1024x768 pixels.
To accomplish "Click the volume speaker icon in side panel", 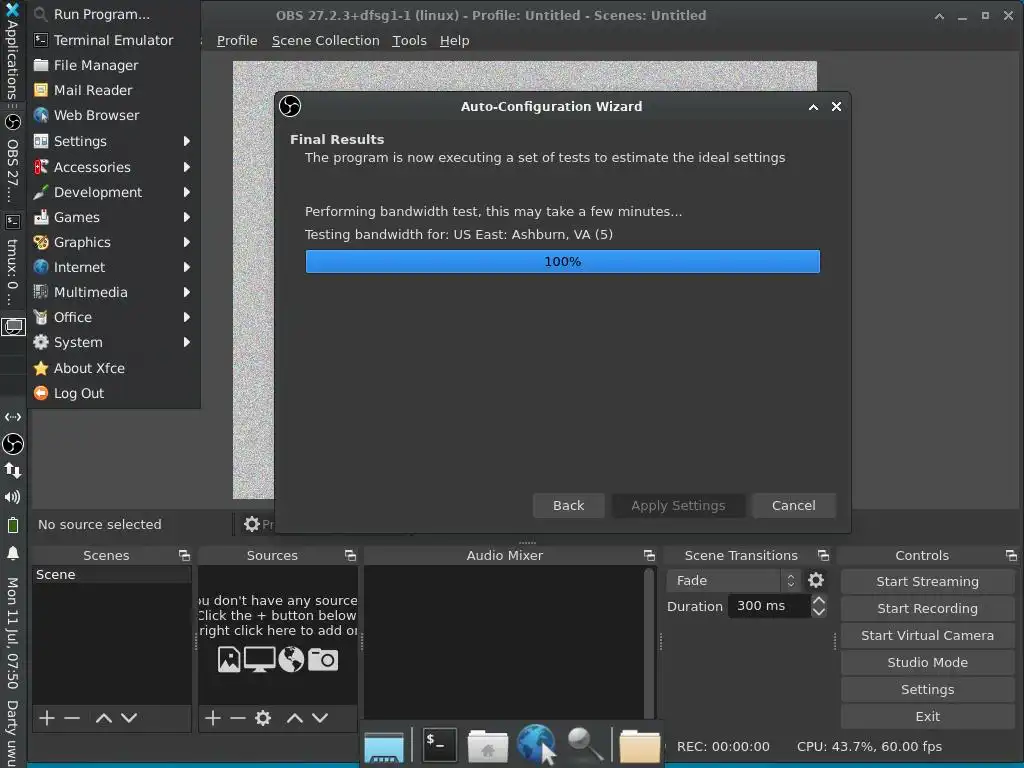I will (12, 497).
